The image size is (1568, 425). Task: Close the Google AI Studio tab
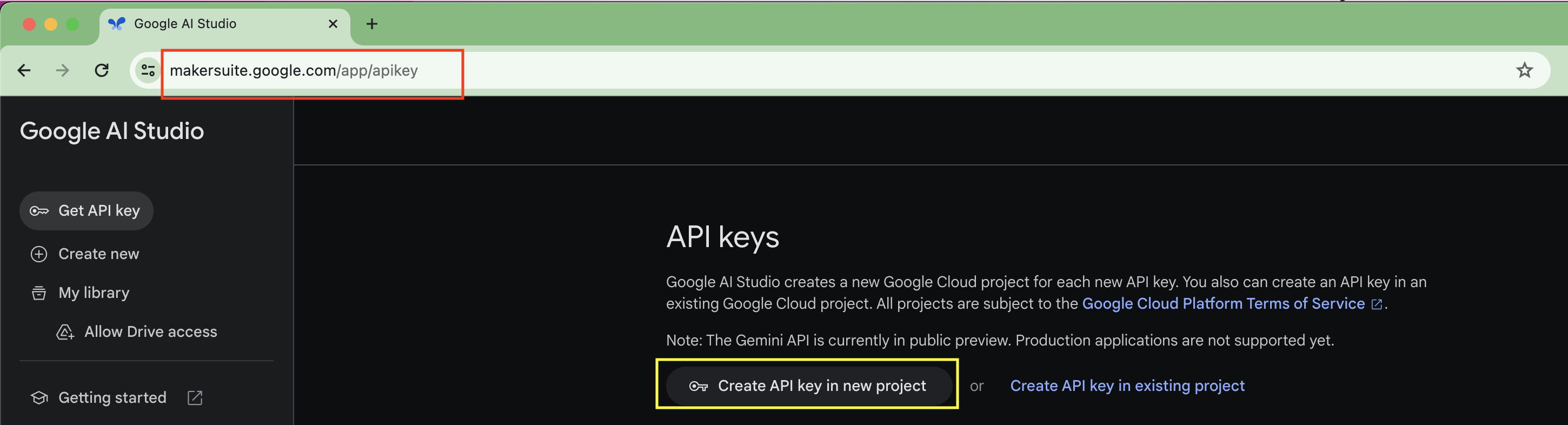(x=333, y=24)
